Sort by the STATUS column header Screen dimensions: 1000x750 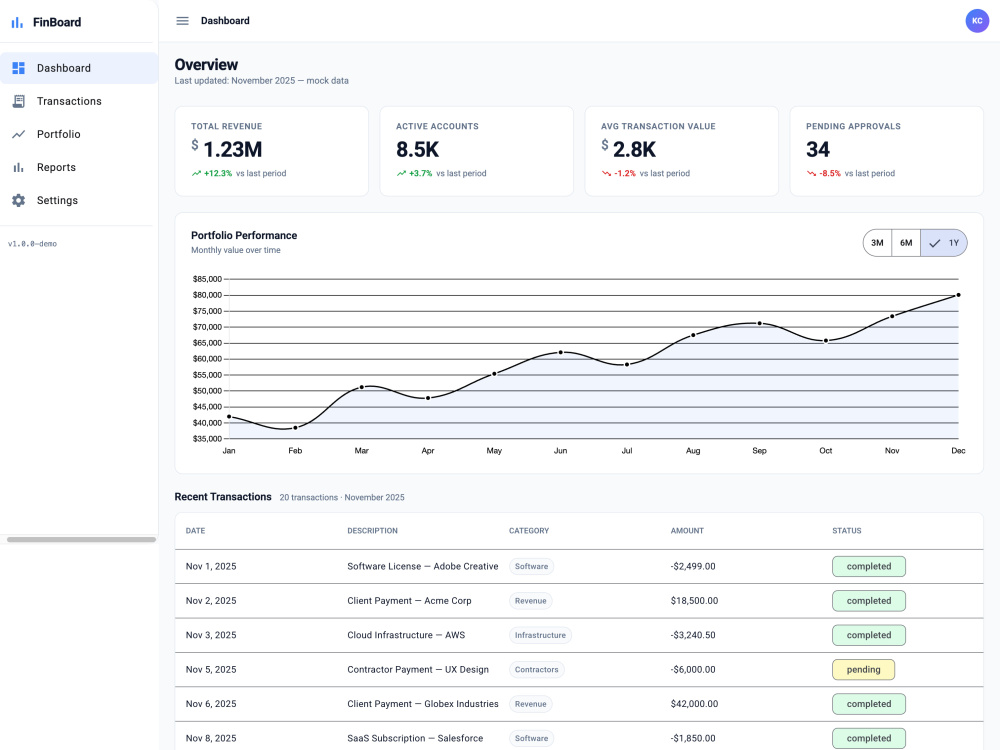pos(846,531)
